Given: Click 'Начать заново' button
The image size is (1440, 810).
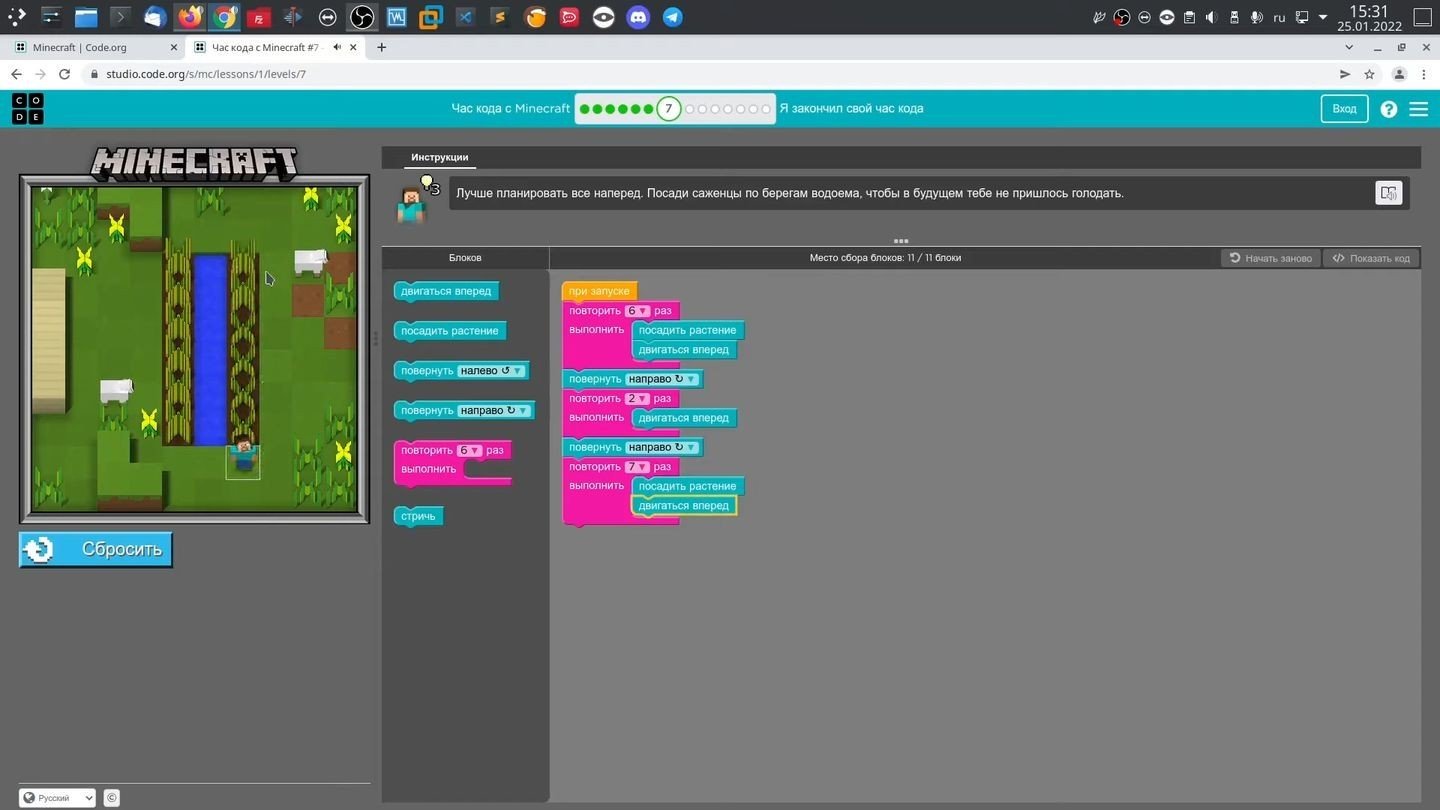Looking at the screenshot, I should click(x=1270, y=258).
